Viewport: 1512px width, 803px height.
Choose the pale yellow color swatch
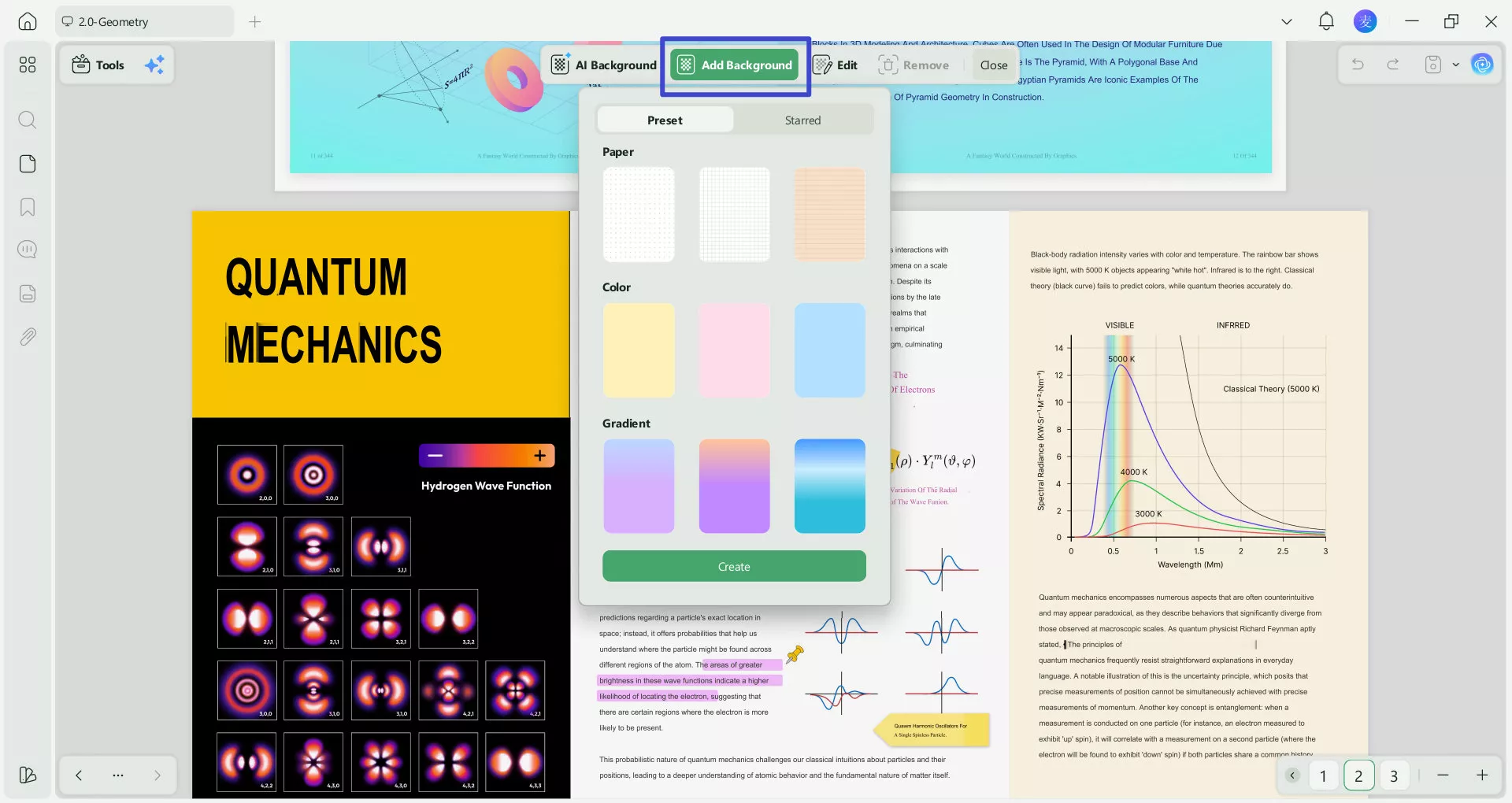click(x=639, y=350)
